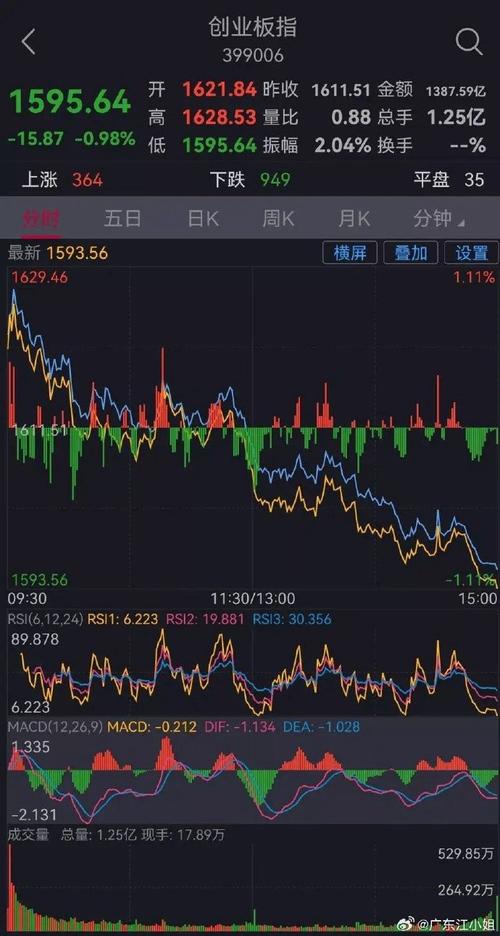The height and width of the screenshot is (936, 500).
Task: Tap the 1.11% upper axis label
Action: click(x=474, y=277)
